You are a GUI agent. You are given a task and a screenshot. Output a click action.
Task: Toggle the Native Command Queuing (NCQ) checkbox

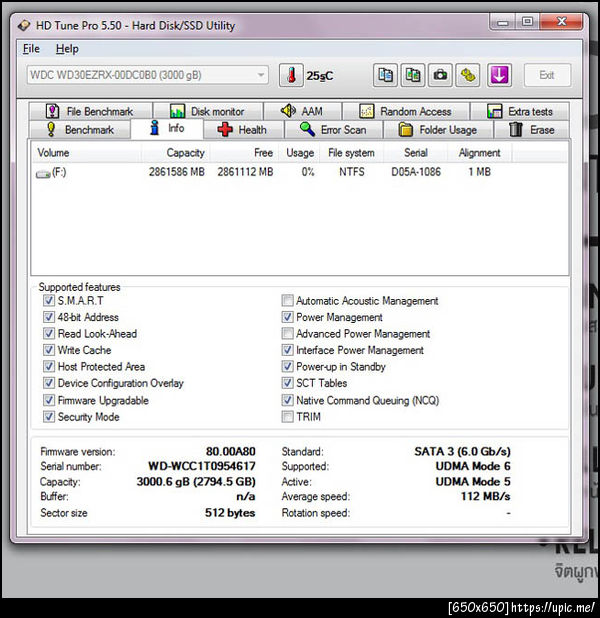[x=287, y=400]
